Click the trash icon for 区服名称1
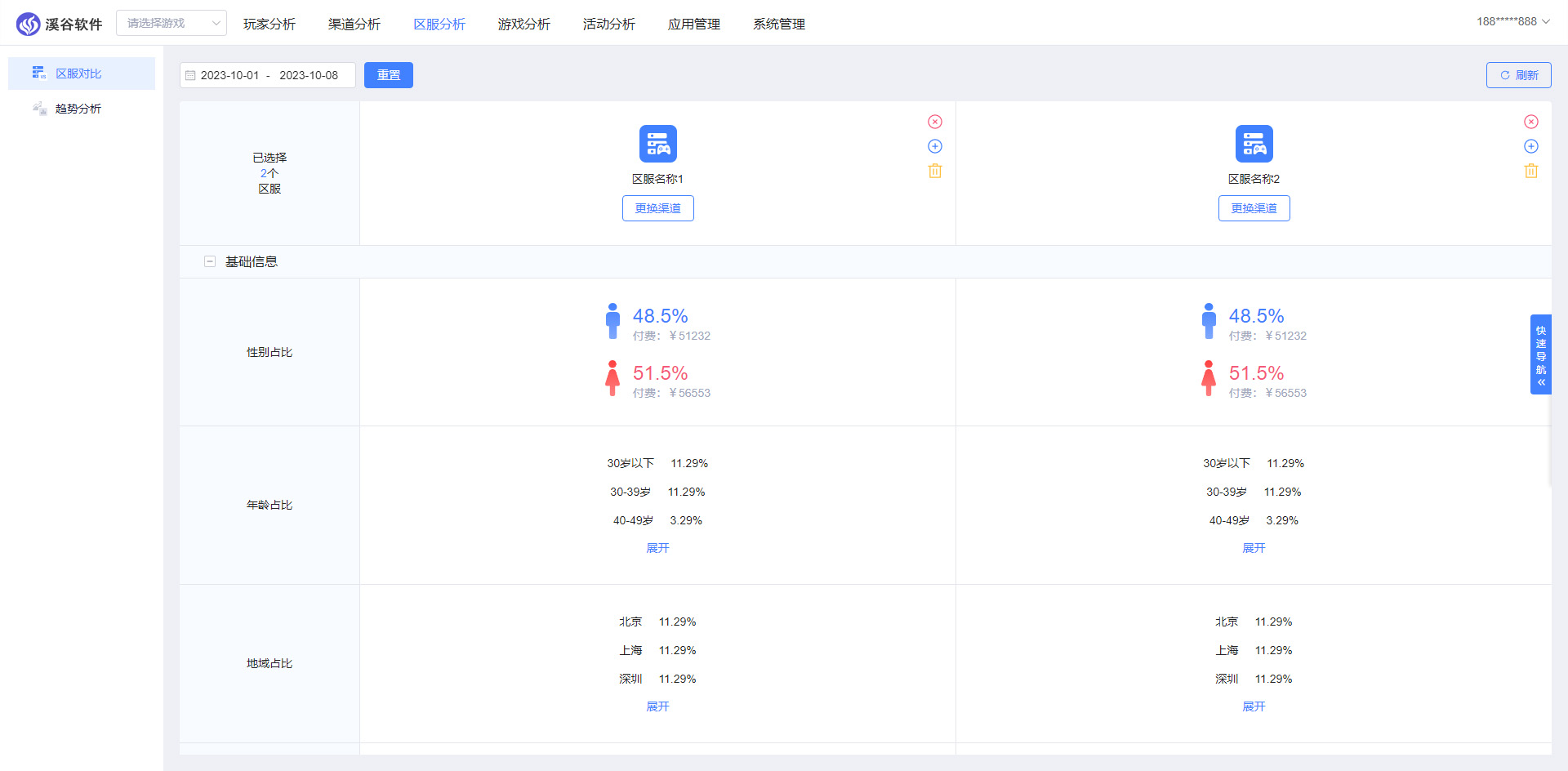This screenshot has width=1568, height=771. point(935,171)
